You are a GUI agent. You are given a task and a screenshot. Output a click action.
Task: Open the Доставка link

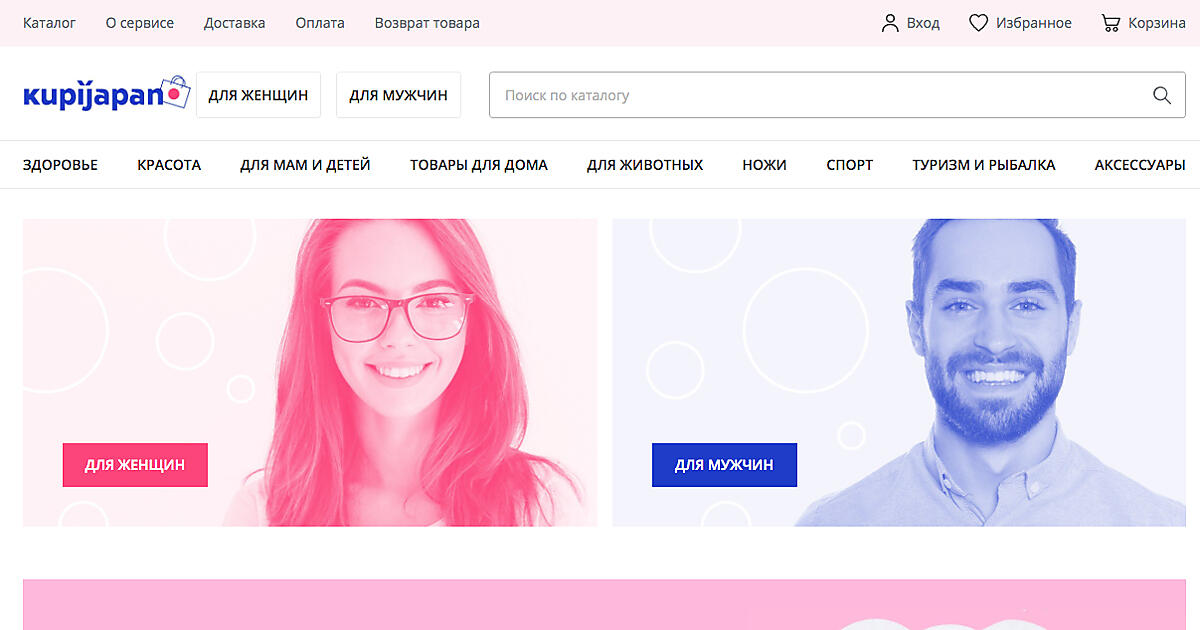coord(234,23)
